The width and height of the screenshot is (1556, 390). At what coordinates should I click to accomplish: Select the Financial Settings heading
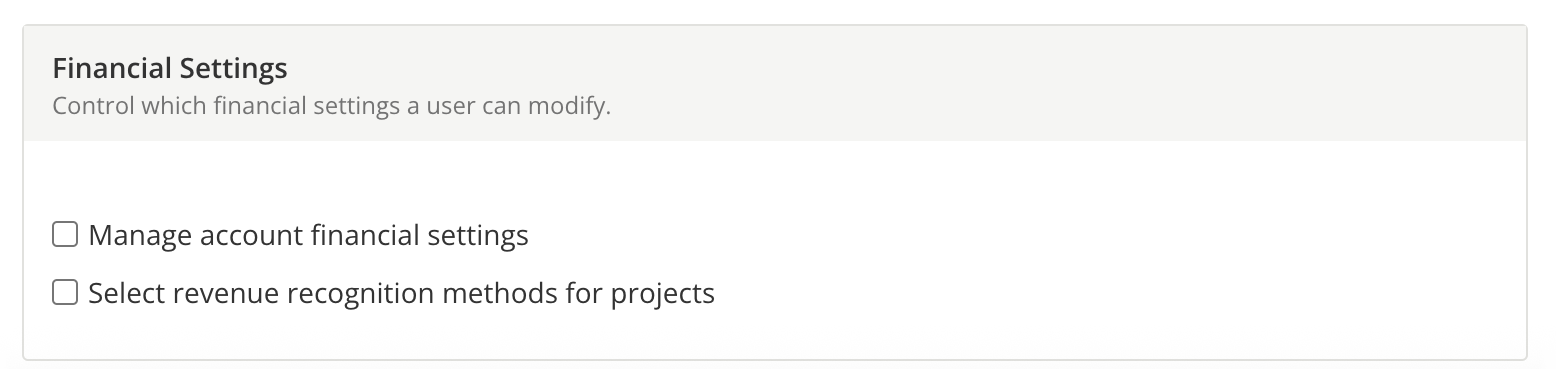pyautogui.click(x=170, y=69)
